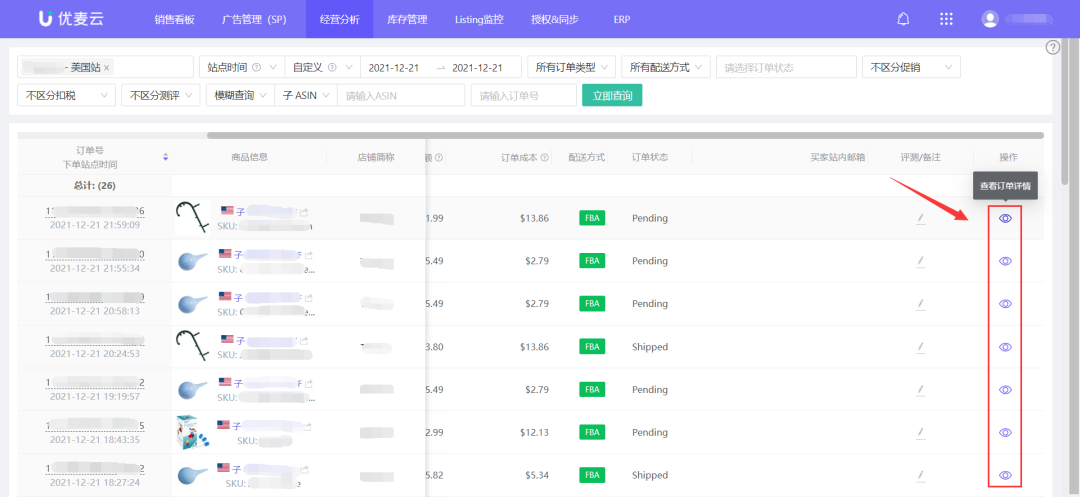Viewport: 1080px width, 497px height.
Task: Click the 总计: (26) summary cell
Action: tap(94, 185)
